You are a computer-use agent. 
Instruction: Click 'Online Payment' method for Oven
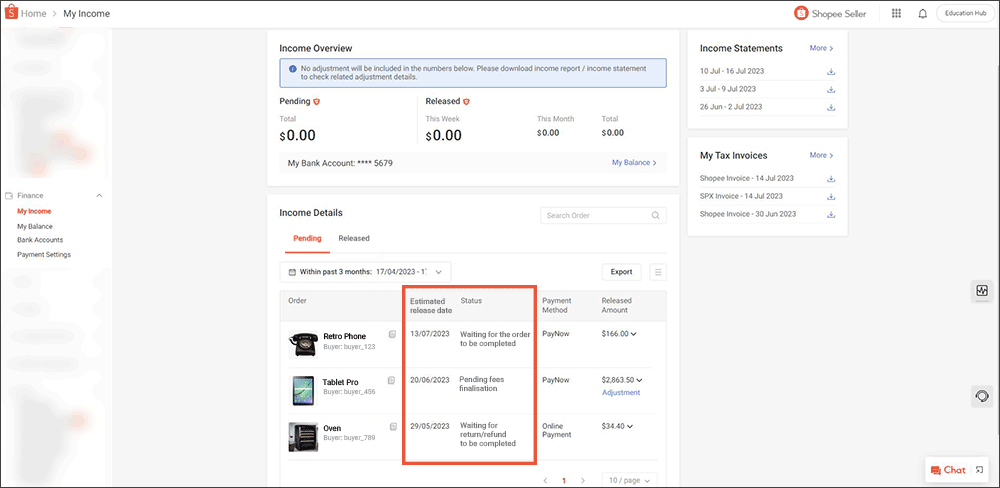tap(557, 430)
